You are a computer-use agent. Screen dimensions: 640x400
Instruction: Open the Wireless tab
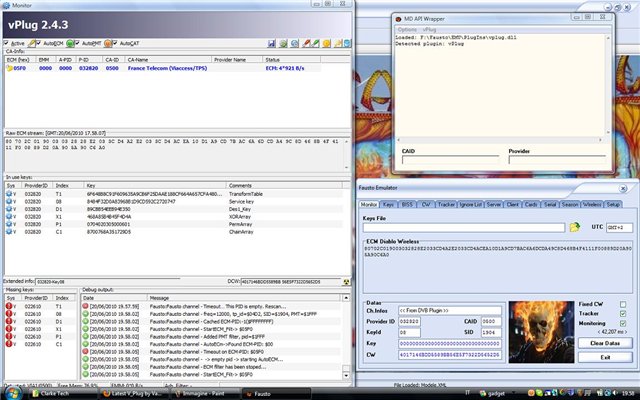click(592, 204)
